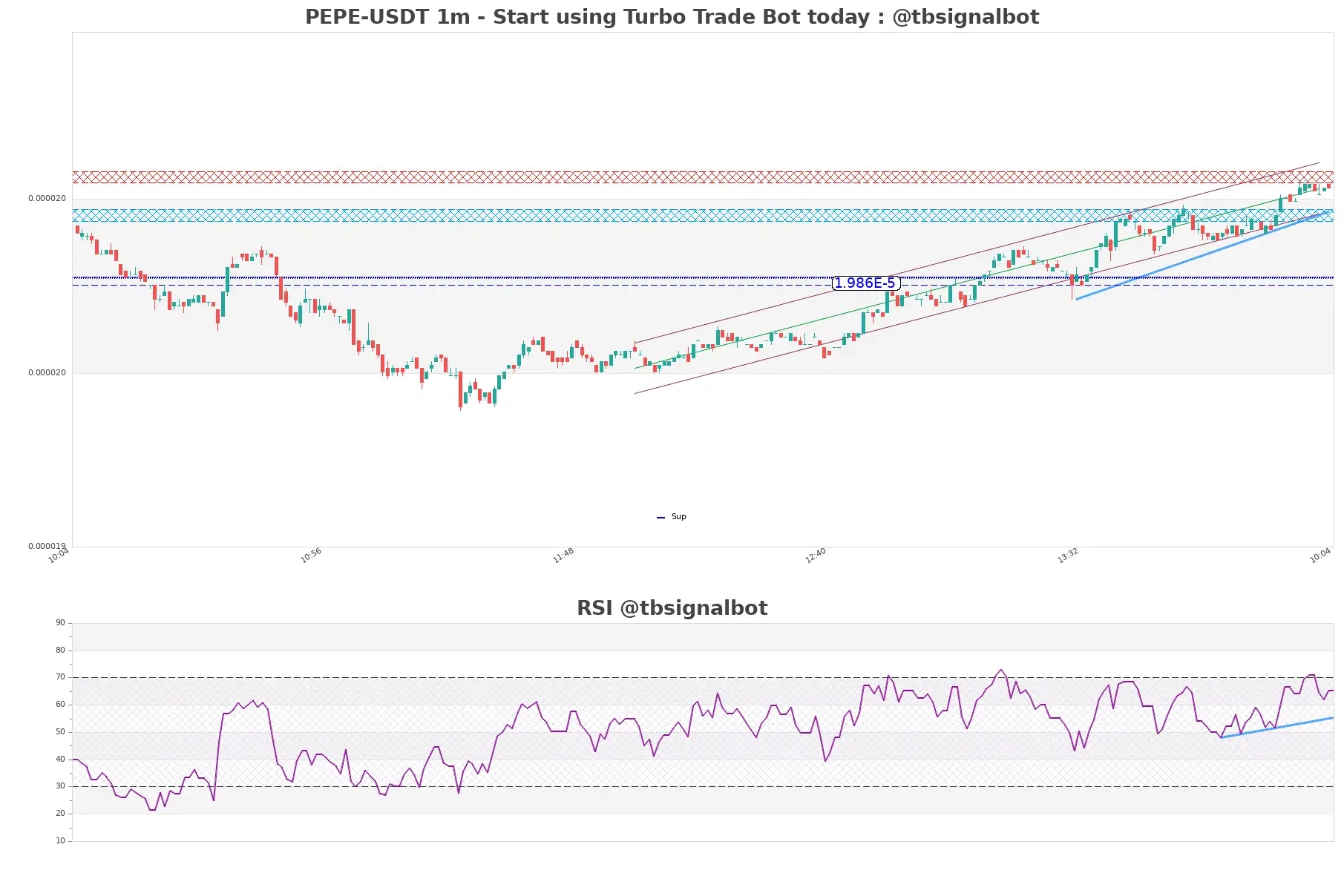Click the RSI axis value 70
The height and width of the screenshot is (896, 1344).
tap(60, 676)
